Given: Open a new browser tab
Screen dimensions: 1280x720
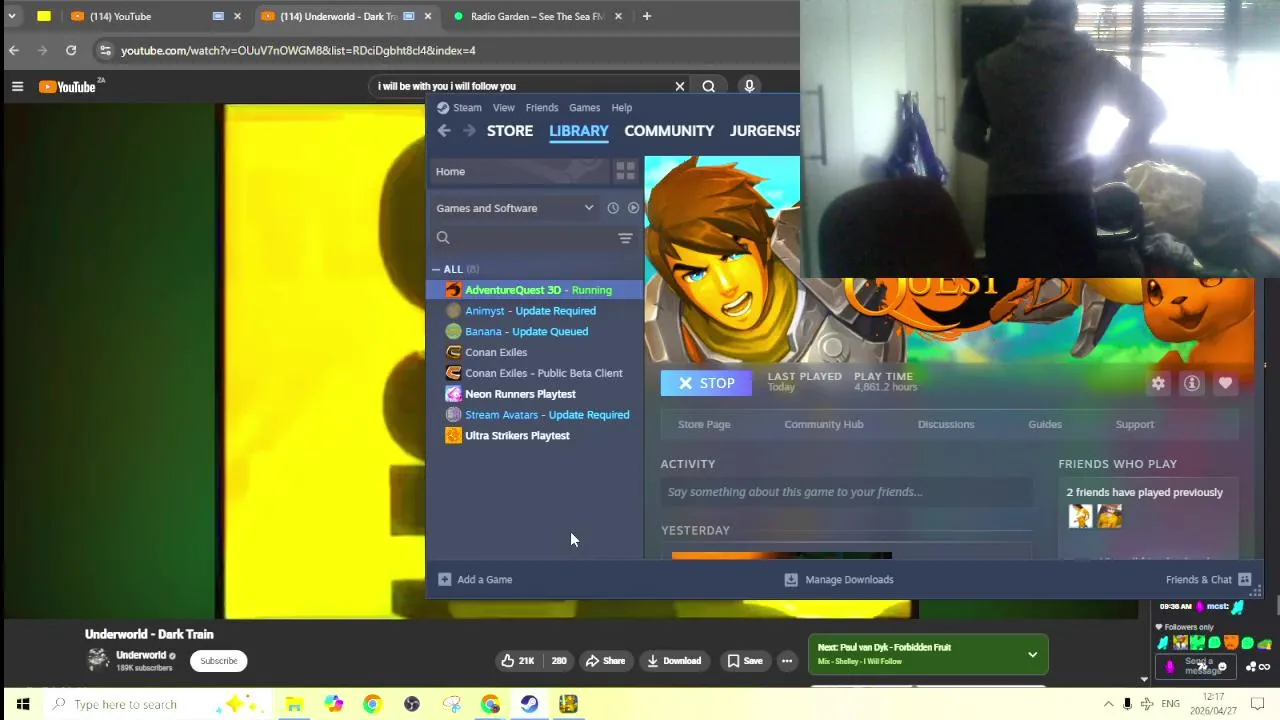Looking at the screenshot, I should coord(647,16).
